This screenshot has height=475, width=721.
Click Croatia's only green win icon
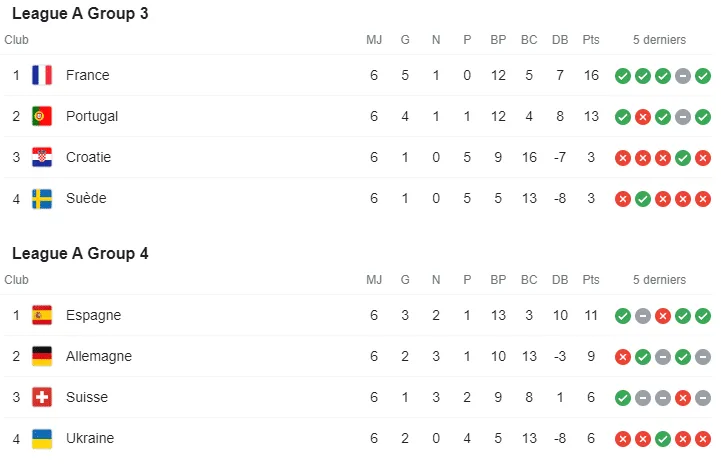click(x=683, y=158)
